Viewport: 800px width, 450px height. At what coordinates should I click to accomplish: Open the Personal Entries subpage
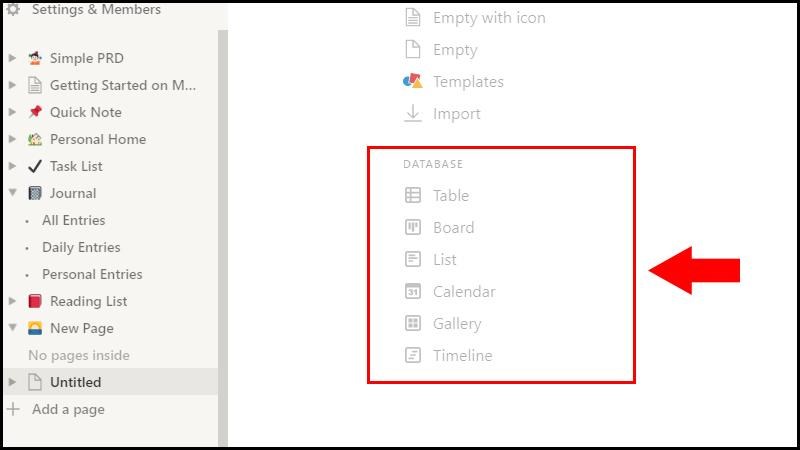pos(92,274)
